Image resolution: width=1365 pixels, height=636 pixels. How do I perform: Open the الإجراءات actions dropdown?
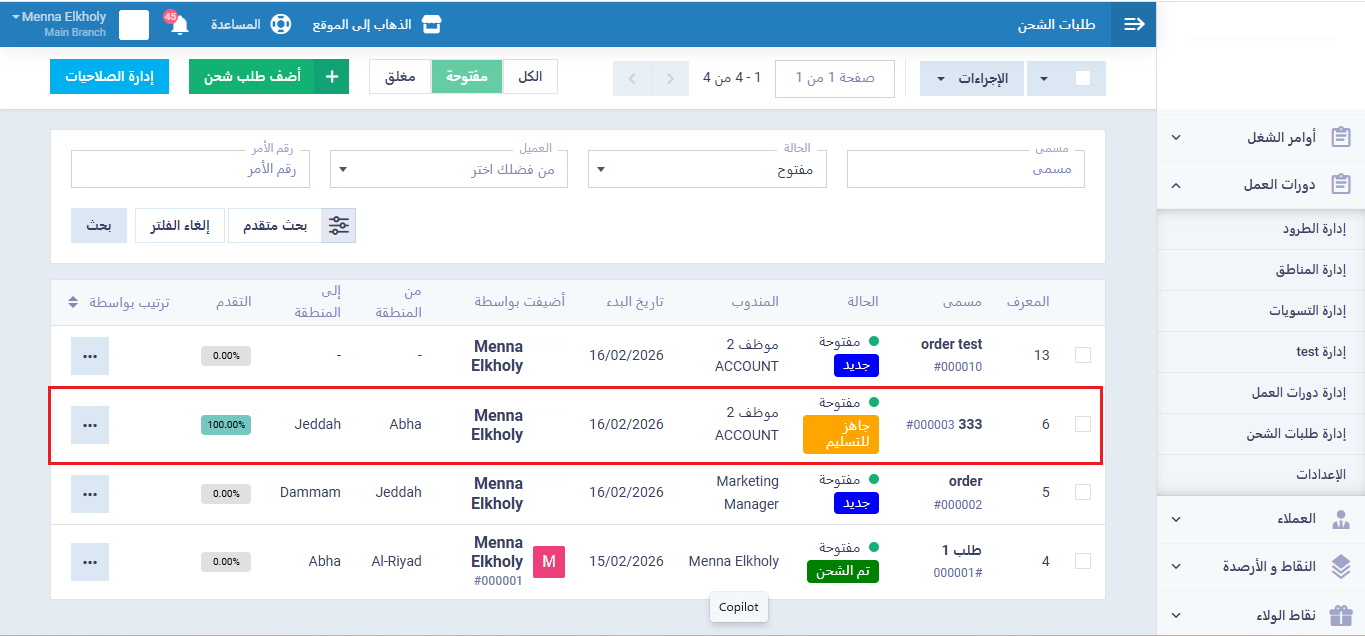click(971, 78)
